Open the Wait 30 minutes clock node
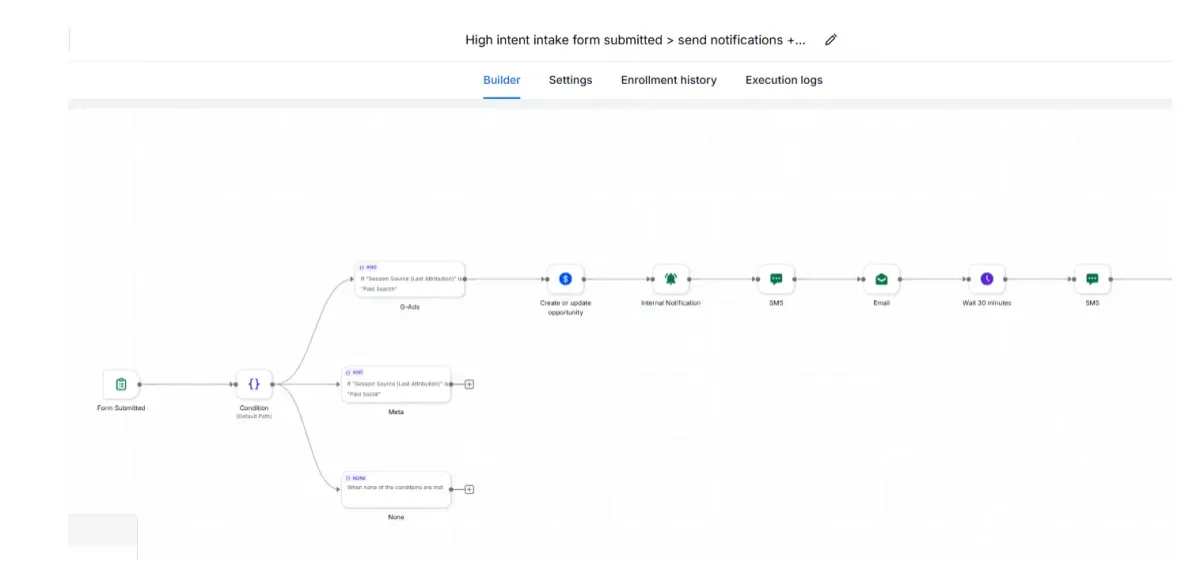 click(987, 279)
